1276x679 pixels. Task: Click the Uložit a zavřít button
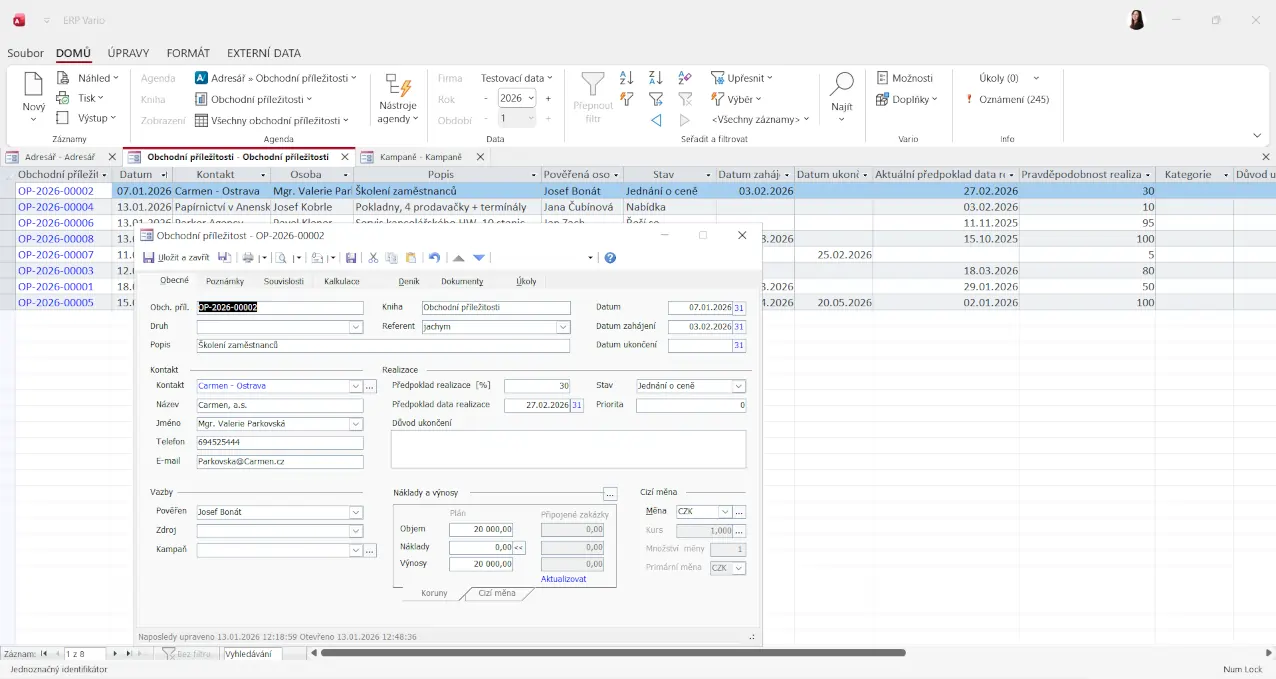coord(177,258)
